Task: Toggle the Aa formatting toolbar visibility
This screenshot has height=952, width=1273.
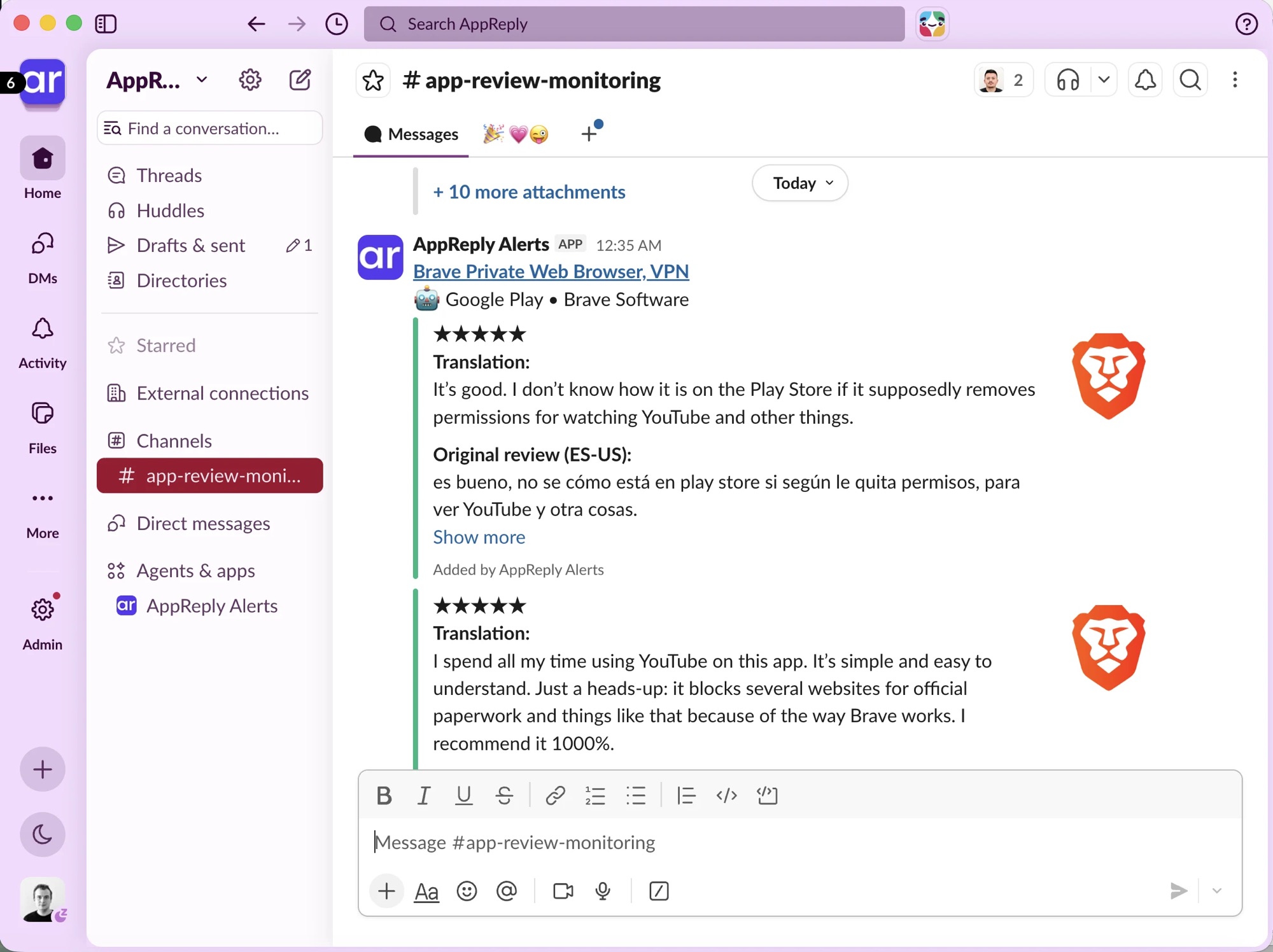Action: [x=426, y=892]
